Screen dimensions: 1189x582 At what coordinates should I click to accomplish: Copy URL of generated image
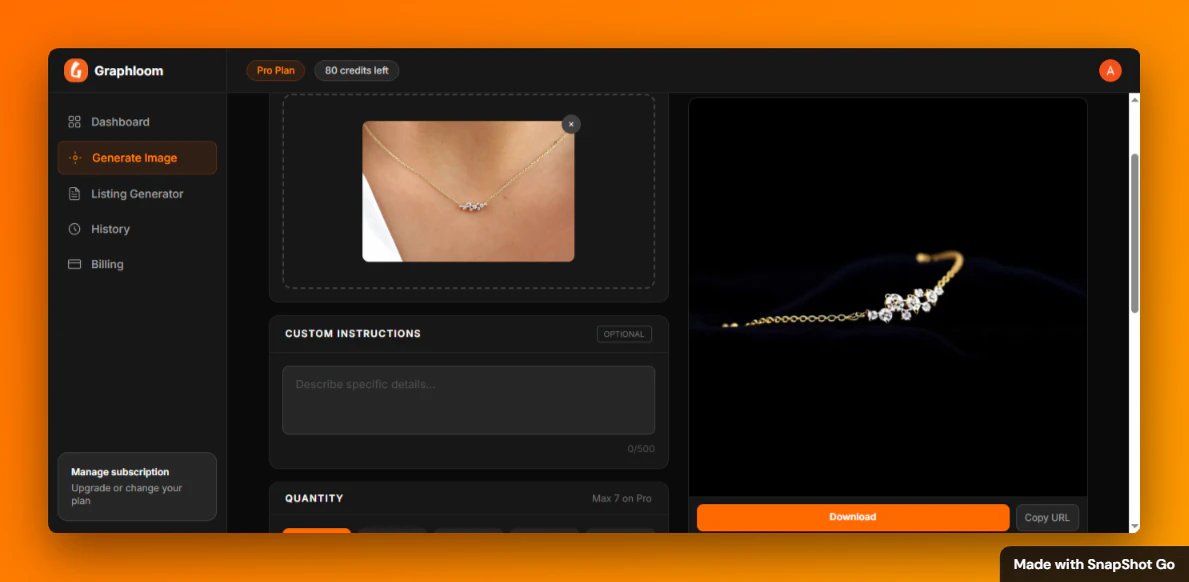tap(1047, 518)
